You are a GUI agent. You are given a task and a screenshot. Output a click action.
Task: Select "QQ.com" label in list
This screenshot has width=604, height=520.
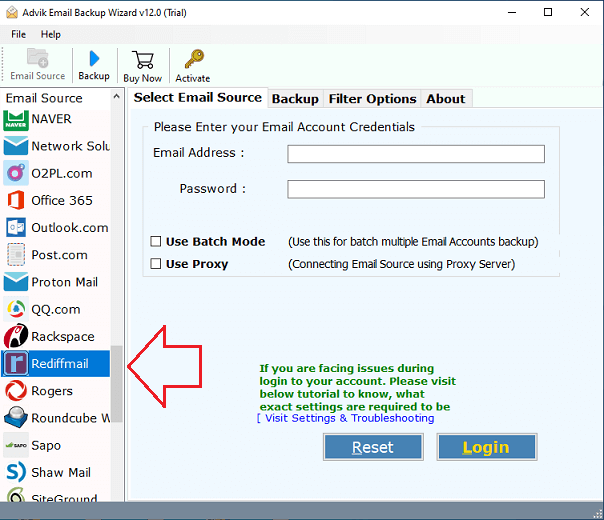pyautogui.click(x=56, y=309)
